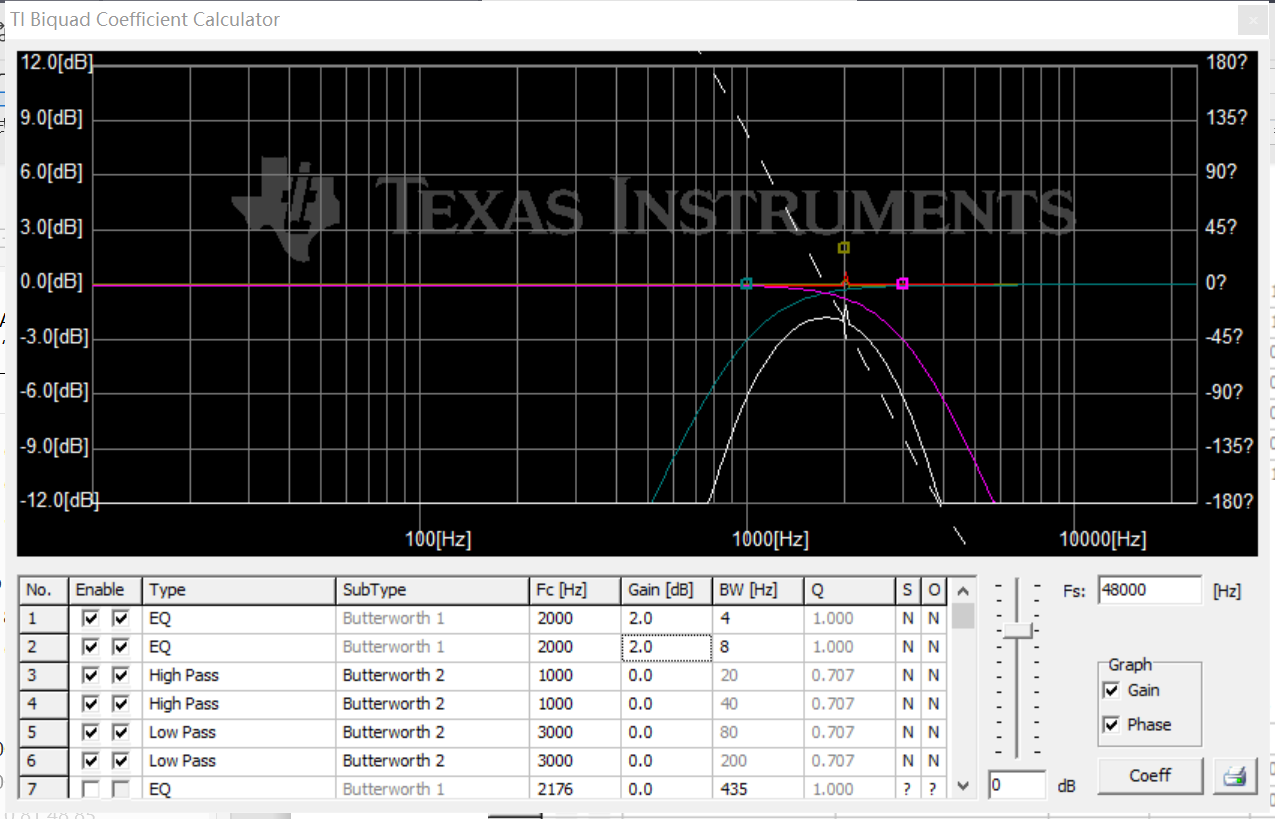Click the dB gain value input field
1275x819 pixels.
click(1017, 785)
